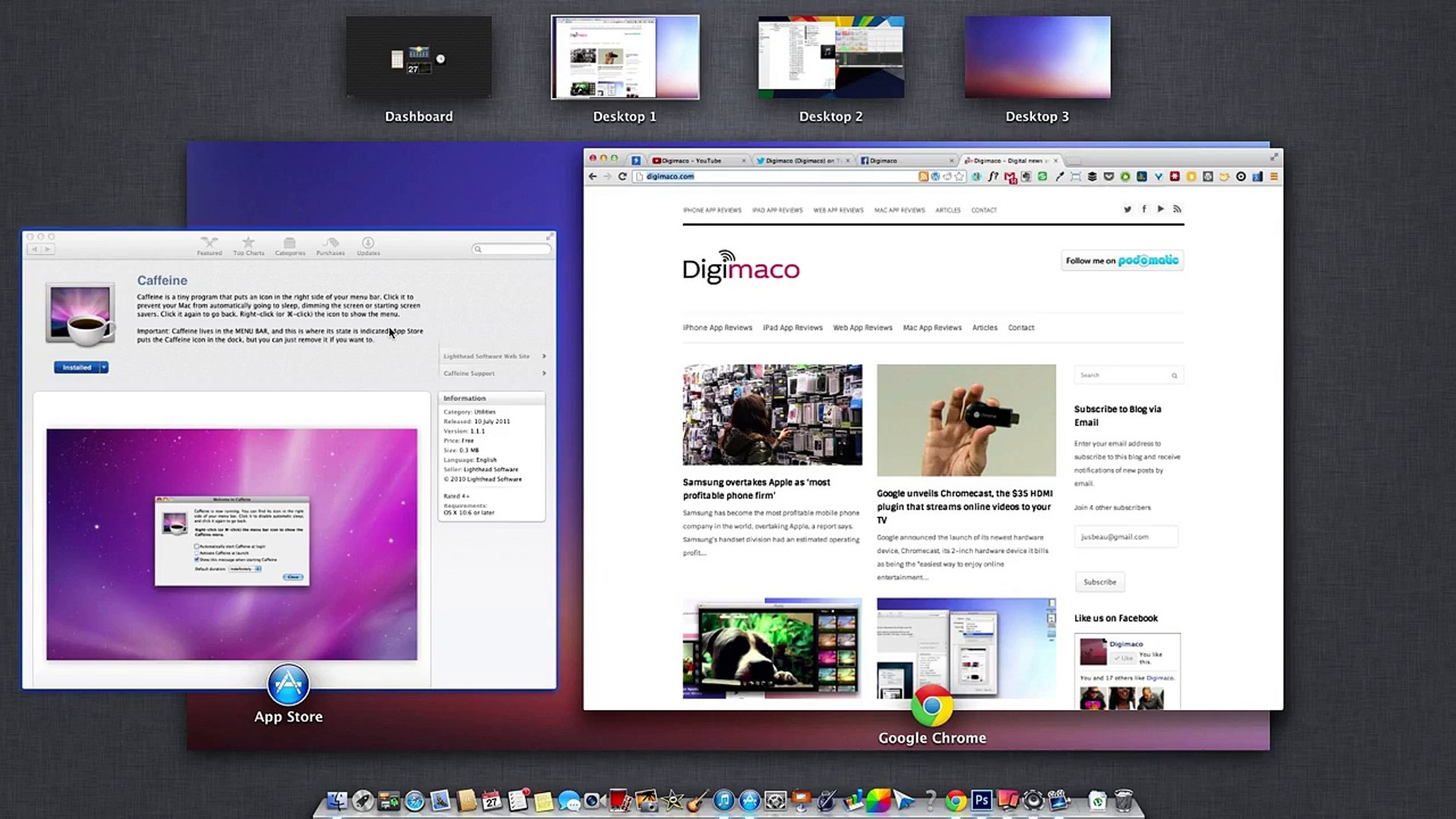Open Calendar icon in the Dock
This screenshot has height=819, width=1456.
point(491,800)
